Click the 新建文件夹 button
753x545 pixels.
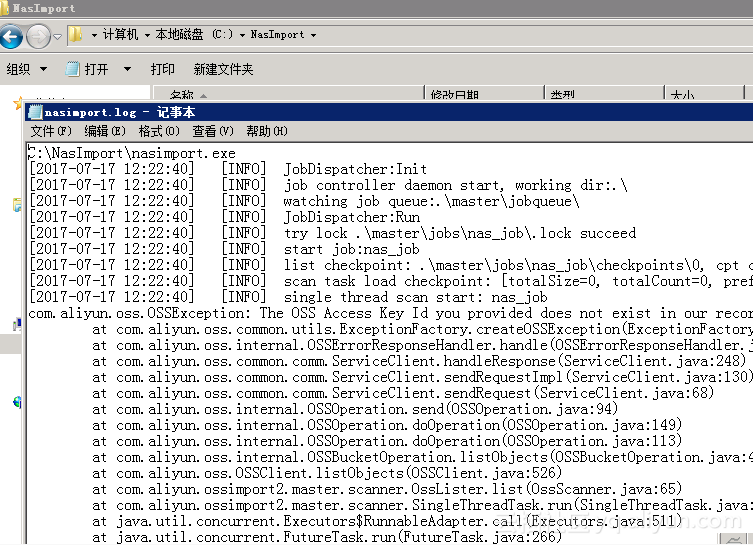click(223, 69)
